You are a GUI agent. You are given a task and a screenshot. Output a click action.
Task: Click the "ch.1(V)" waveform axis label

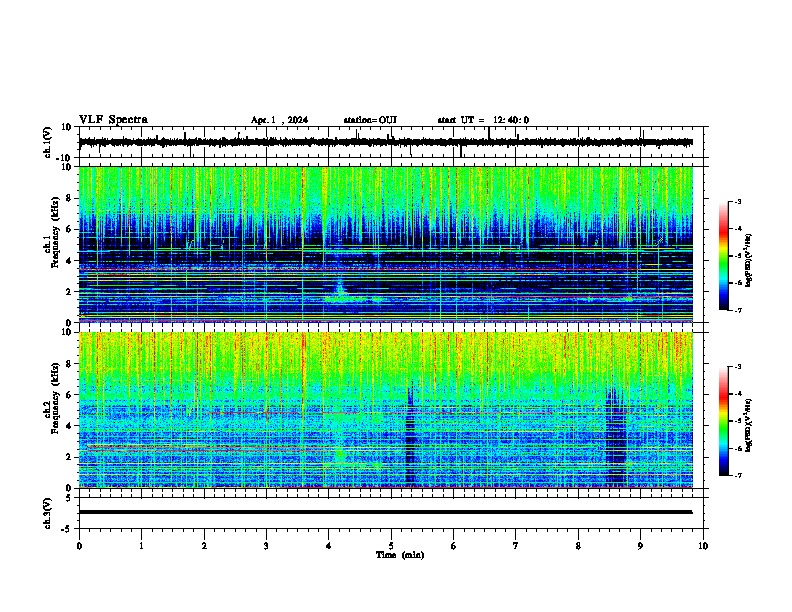pyautogui.click(x=48, y=142)
